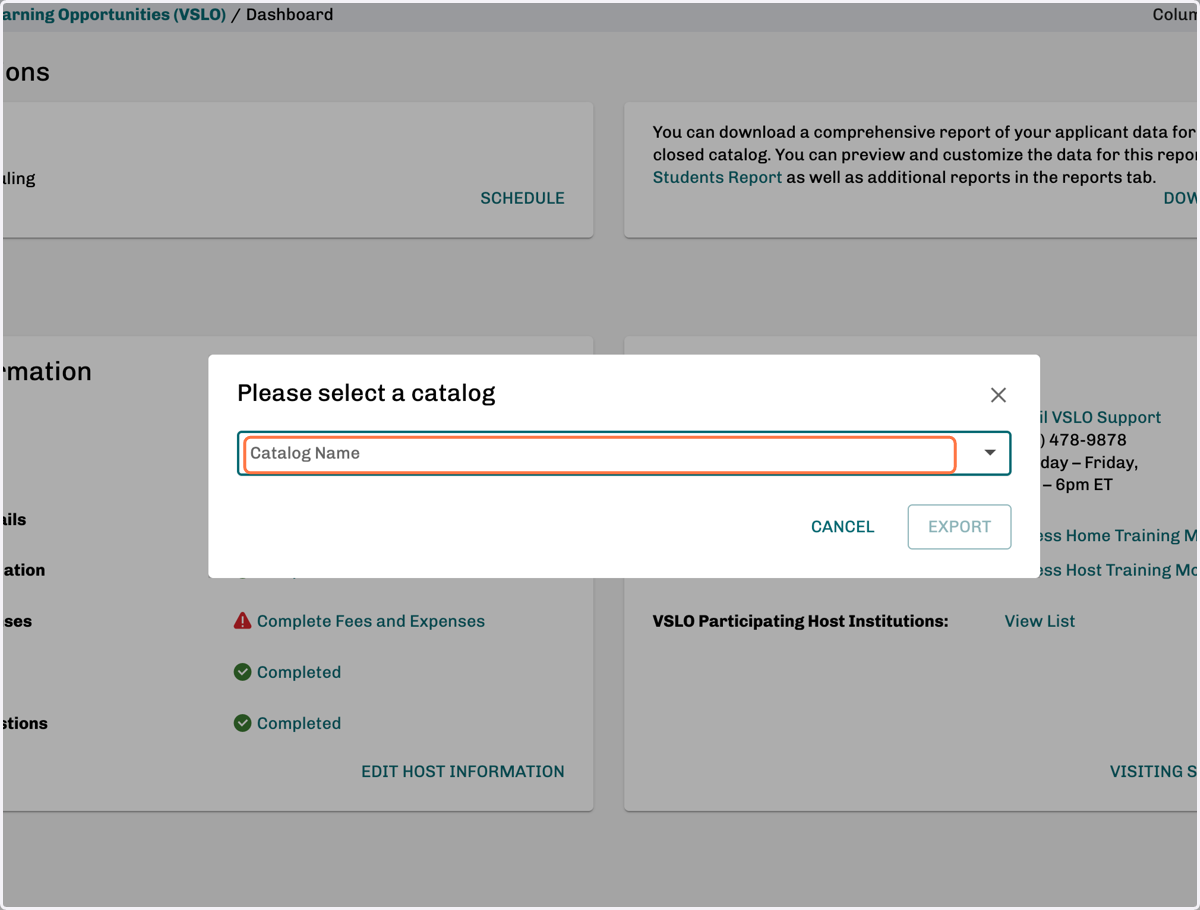Click the Cancel button

[843, 527]
